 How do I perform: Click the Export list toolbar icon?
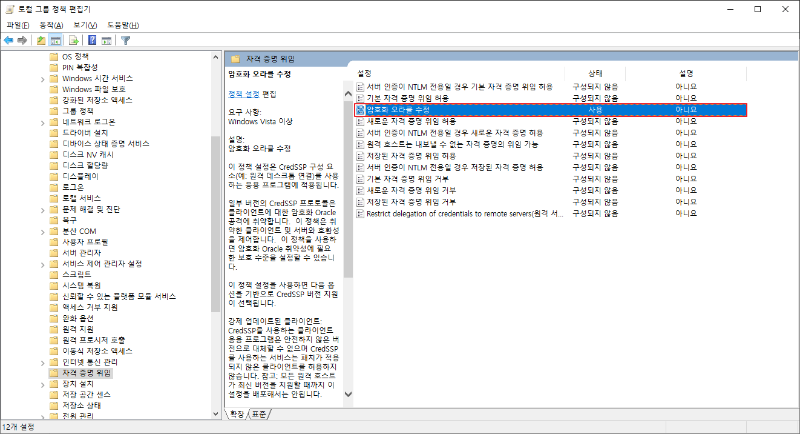pos(73,40)
